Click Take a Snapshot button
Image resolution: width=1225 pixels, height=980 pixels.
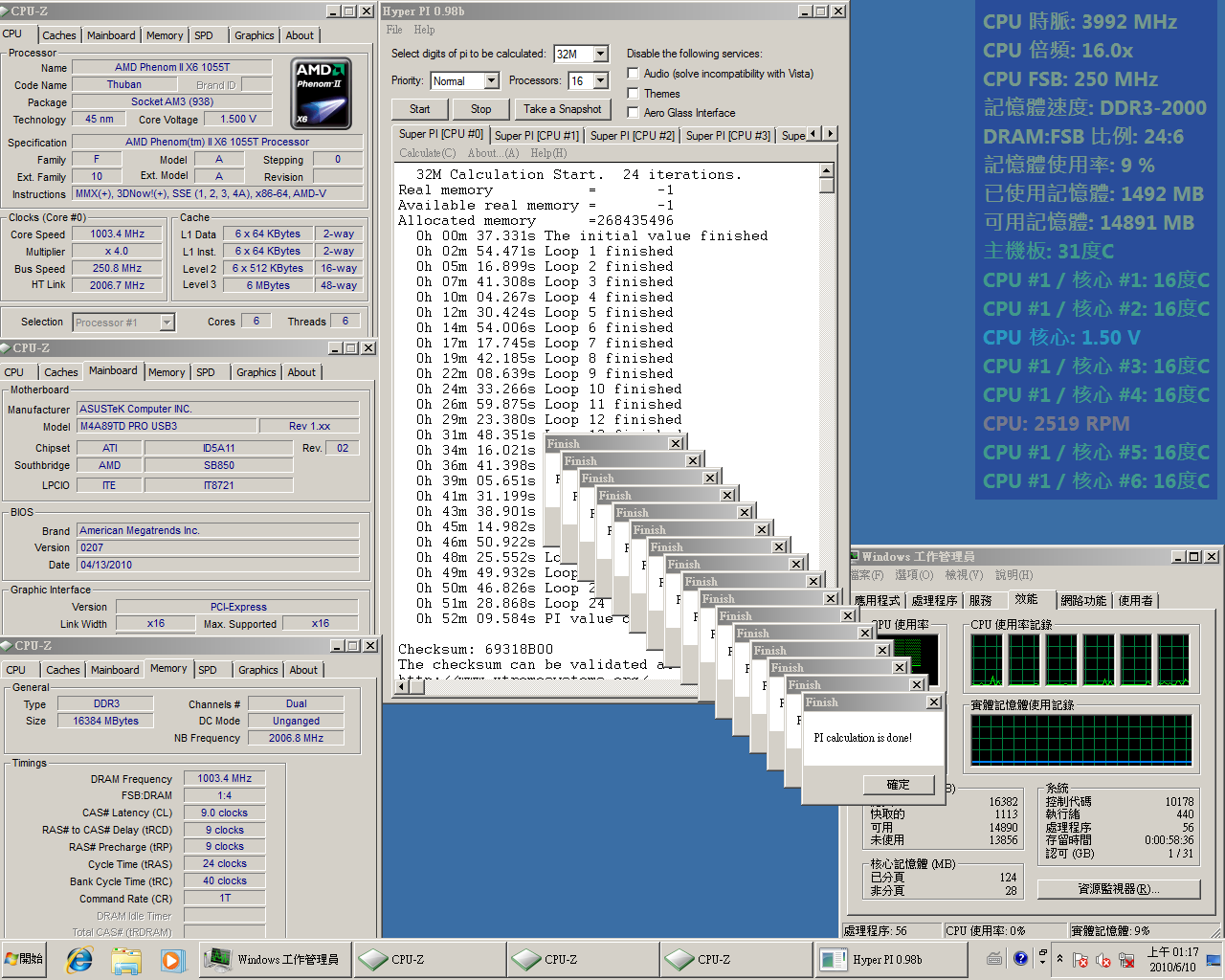pyautogui.click(x=563, y=109)
